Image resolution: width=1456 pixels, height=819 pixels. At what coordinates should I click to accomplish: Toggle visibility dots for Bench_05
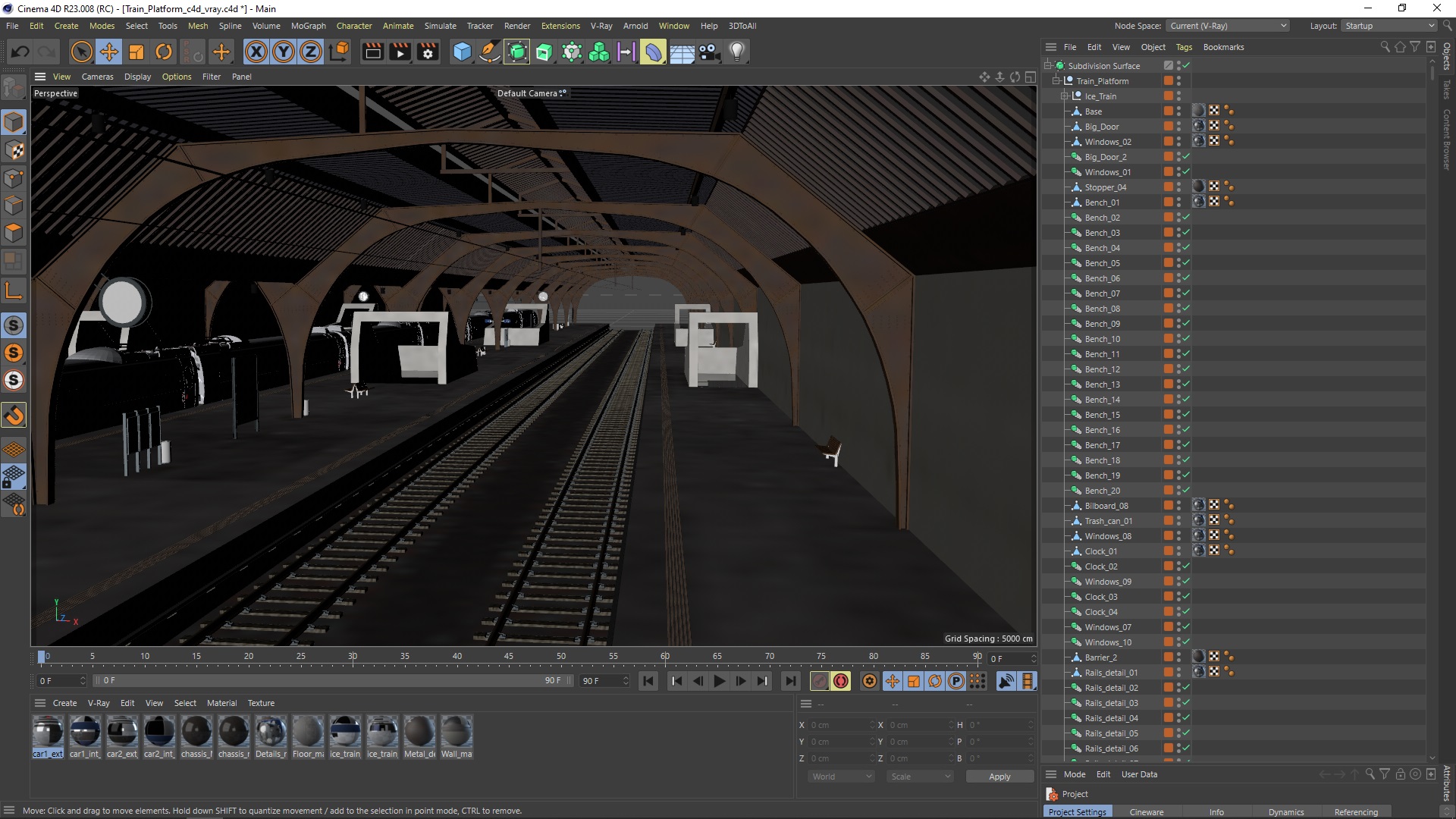(1178, 263)
